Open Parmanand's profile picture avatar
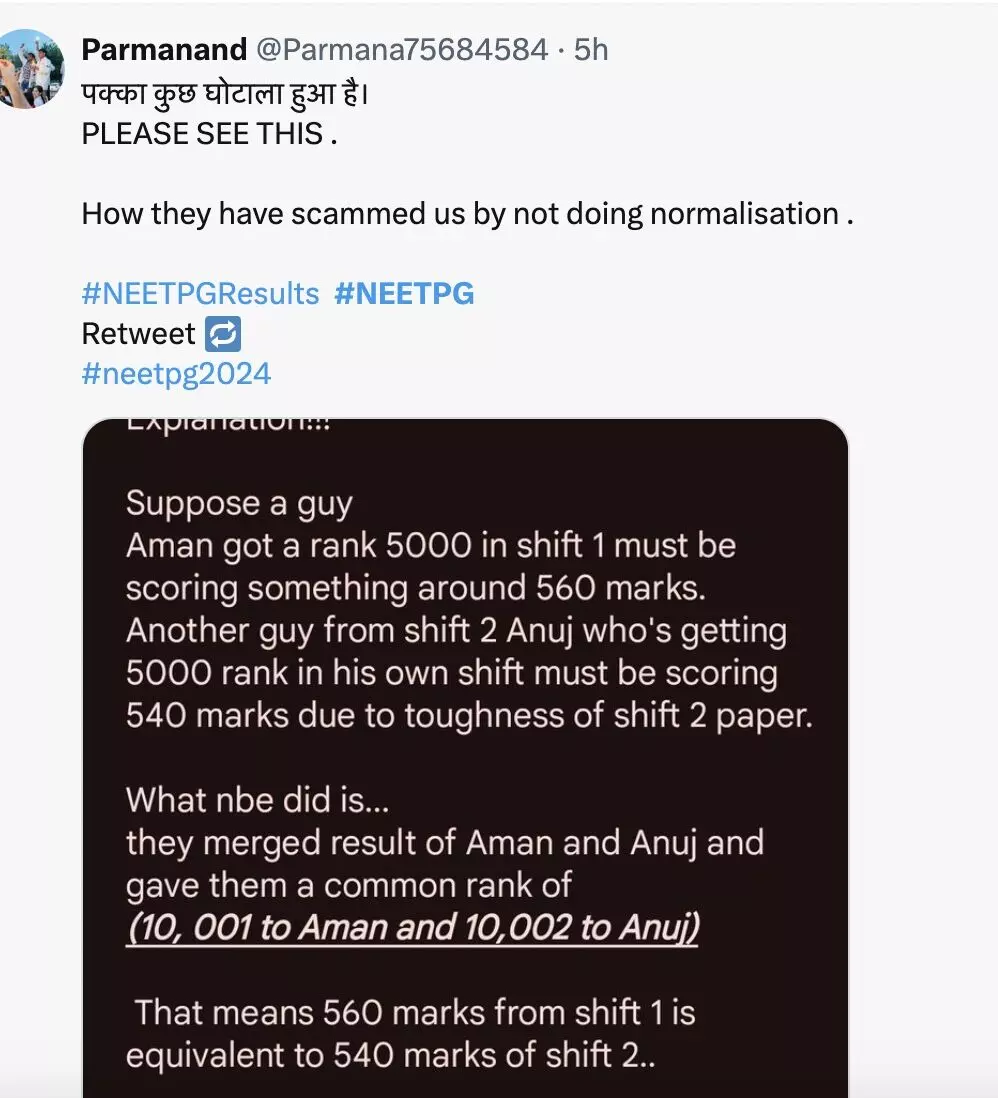 pyautogui.click(x=30, y=68)
